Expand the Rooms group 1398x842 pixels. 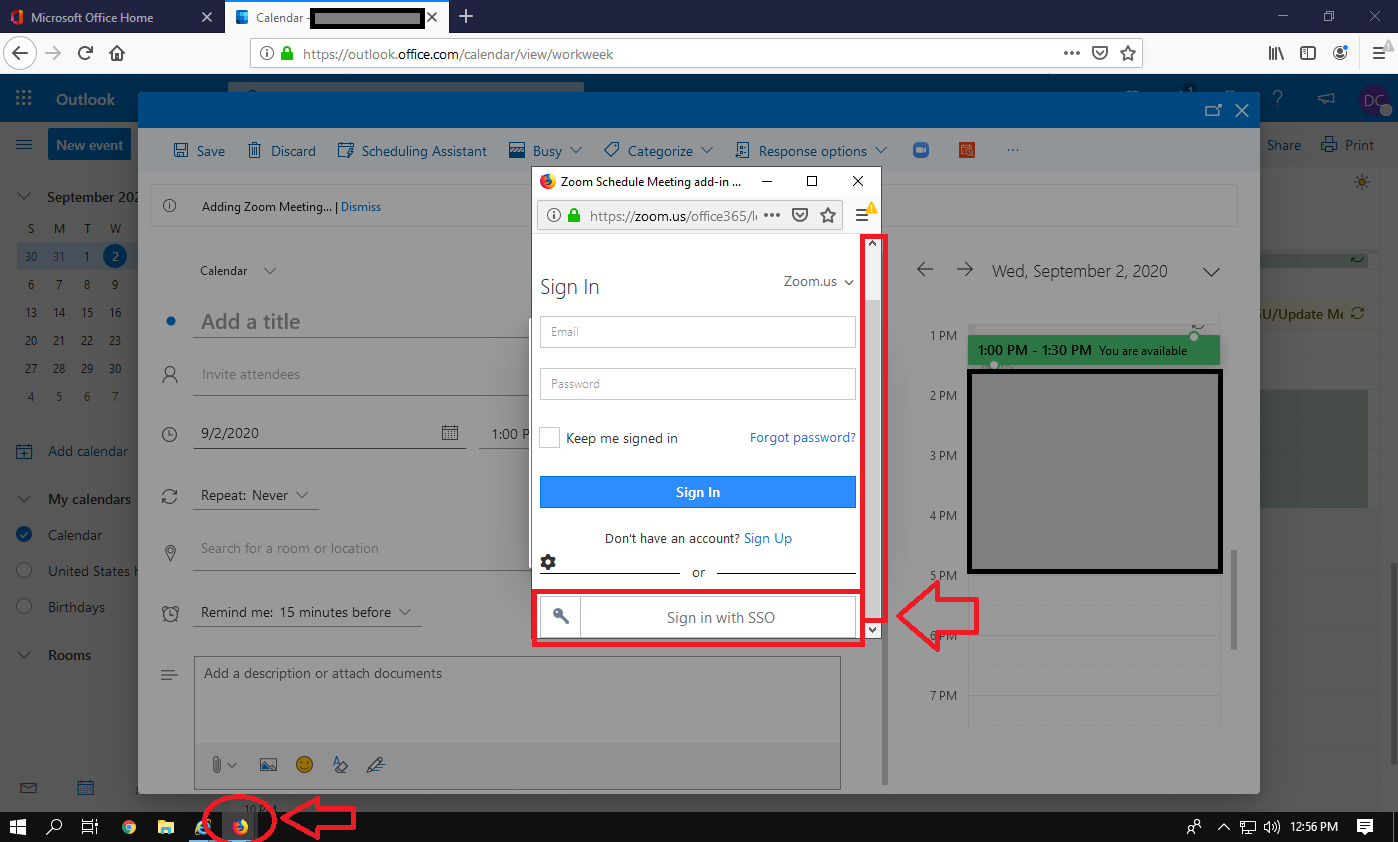(25, 655)
